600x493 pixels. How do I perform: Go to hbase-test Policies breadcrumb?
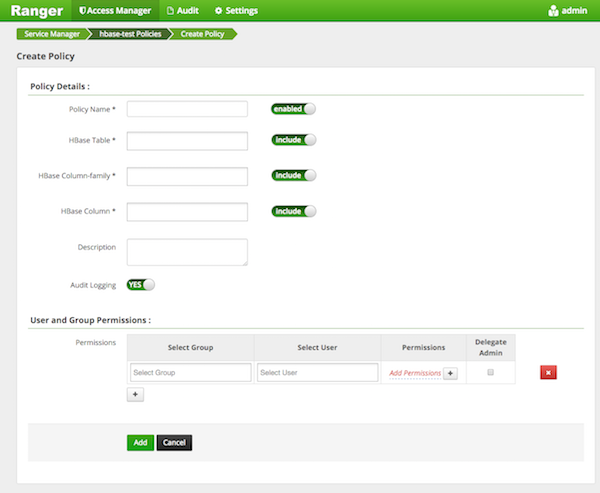coord(128,34)
